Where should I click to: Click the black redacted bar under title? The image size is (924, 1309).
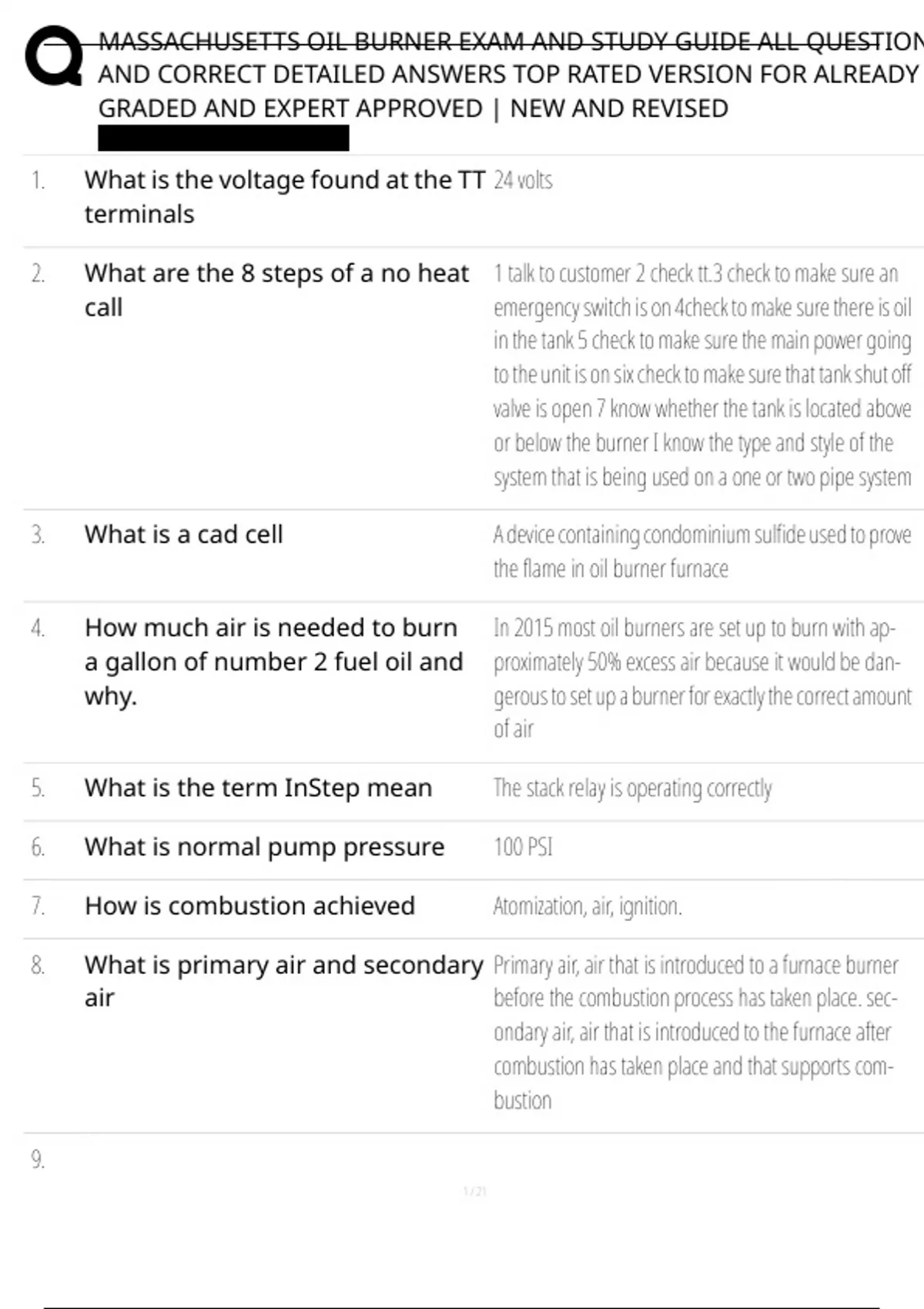click(x=223, y=139)
